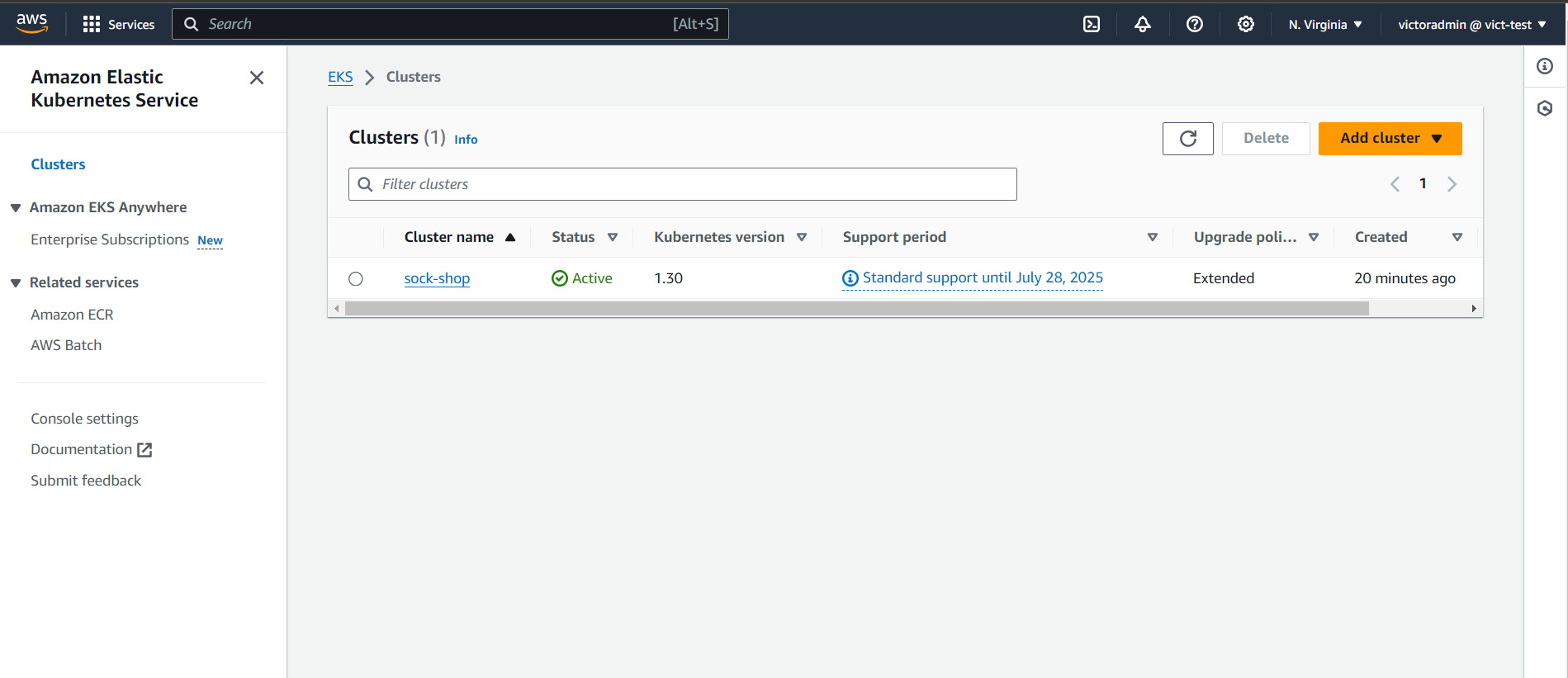Click the horizontal table scrollbar thumb
The width and height of the screenshot is (1568, 678).
pyautogui.click(x=856, y=309)
